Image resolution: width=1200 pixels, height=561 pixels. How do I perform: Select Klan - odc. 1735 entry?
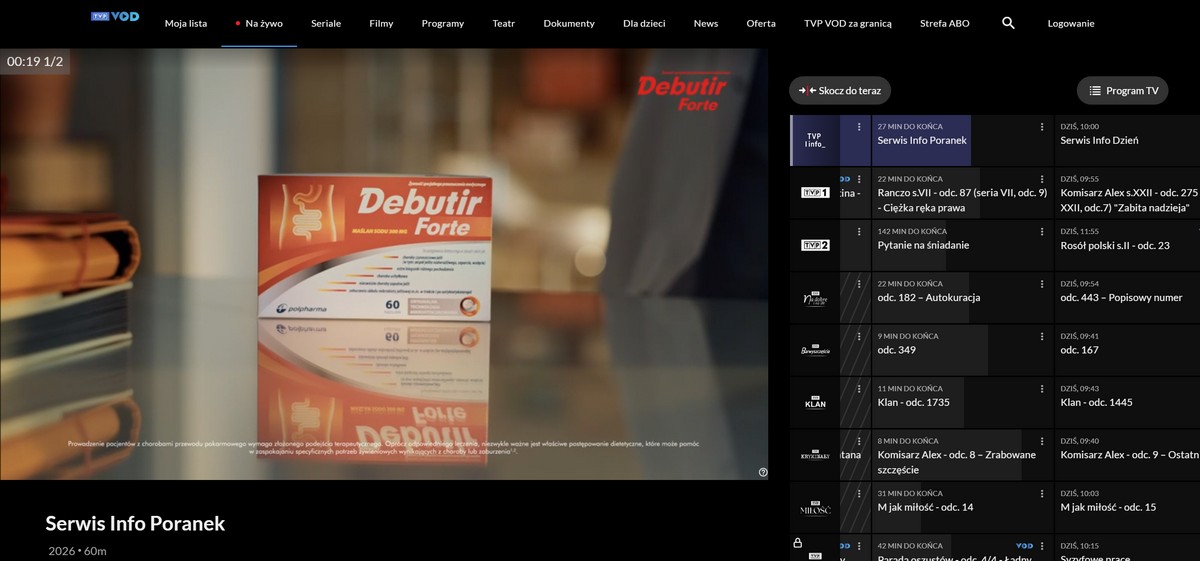962,403
